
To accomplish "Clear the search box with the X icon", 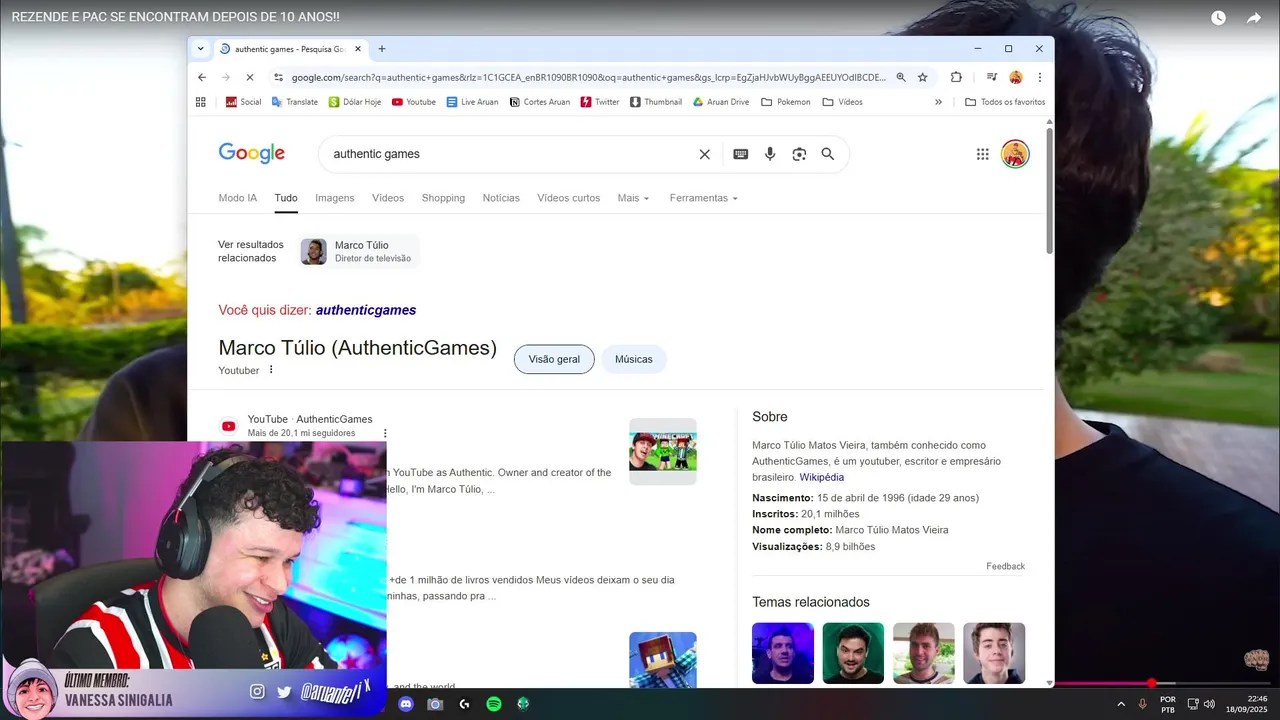I will (x=704, y=154).
